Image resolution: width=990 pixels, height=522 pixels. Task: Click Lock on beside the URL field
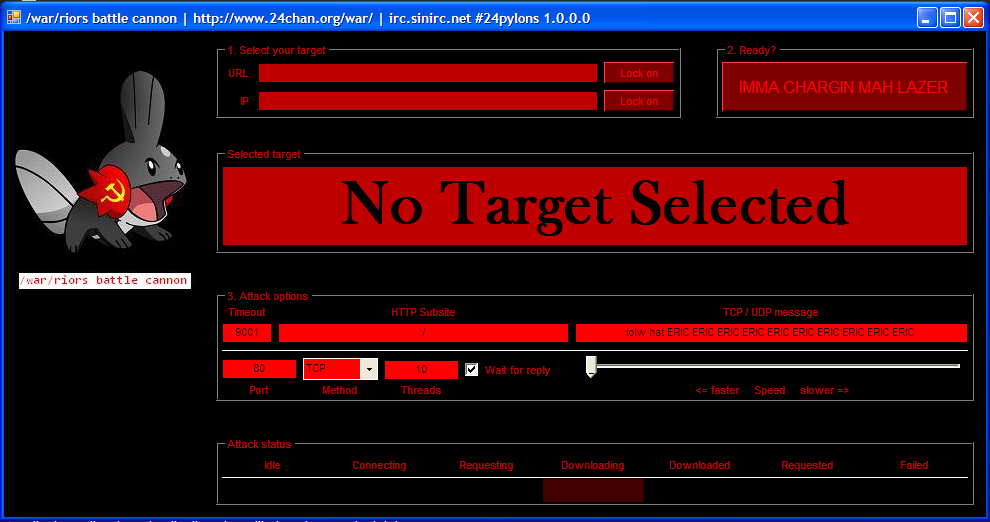pyautogui.click(x=638, y=73)
